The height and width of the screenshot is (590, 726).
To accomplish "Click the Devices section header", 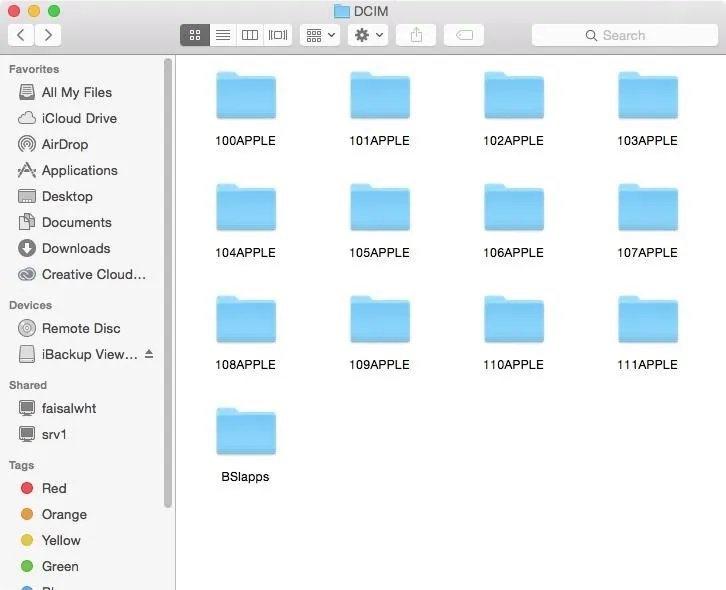I will point(30,305).
